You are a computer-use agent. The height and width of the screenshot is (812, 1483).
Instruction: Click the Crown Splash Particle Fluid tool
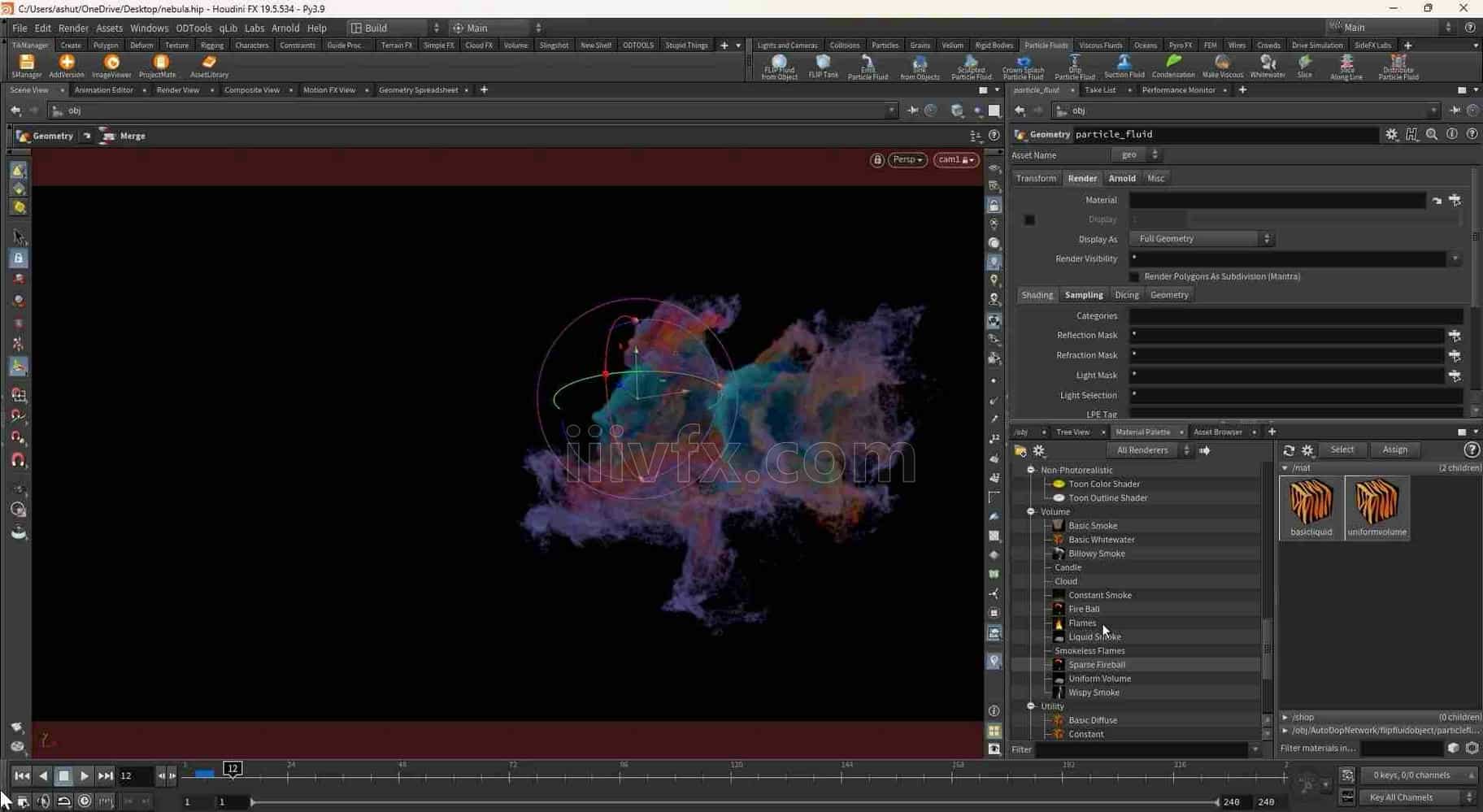[1023, 67]
